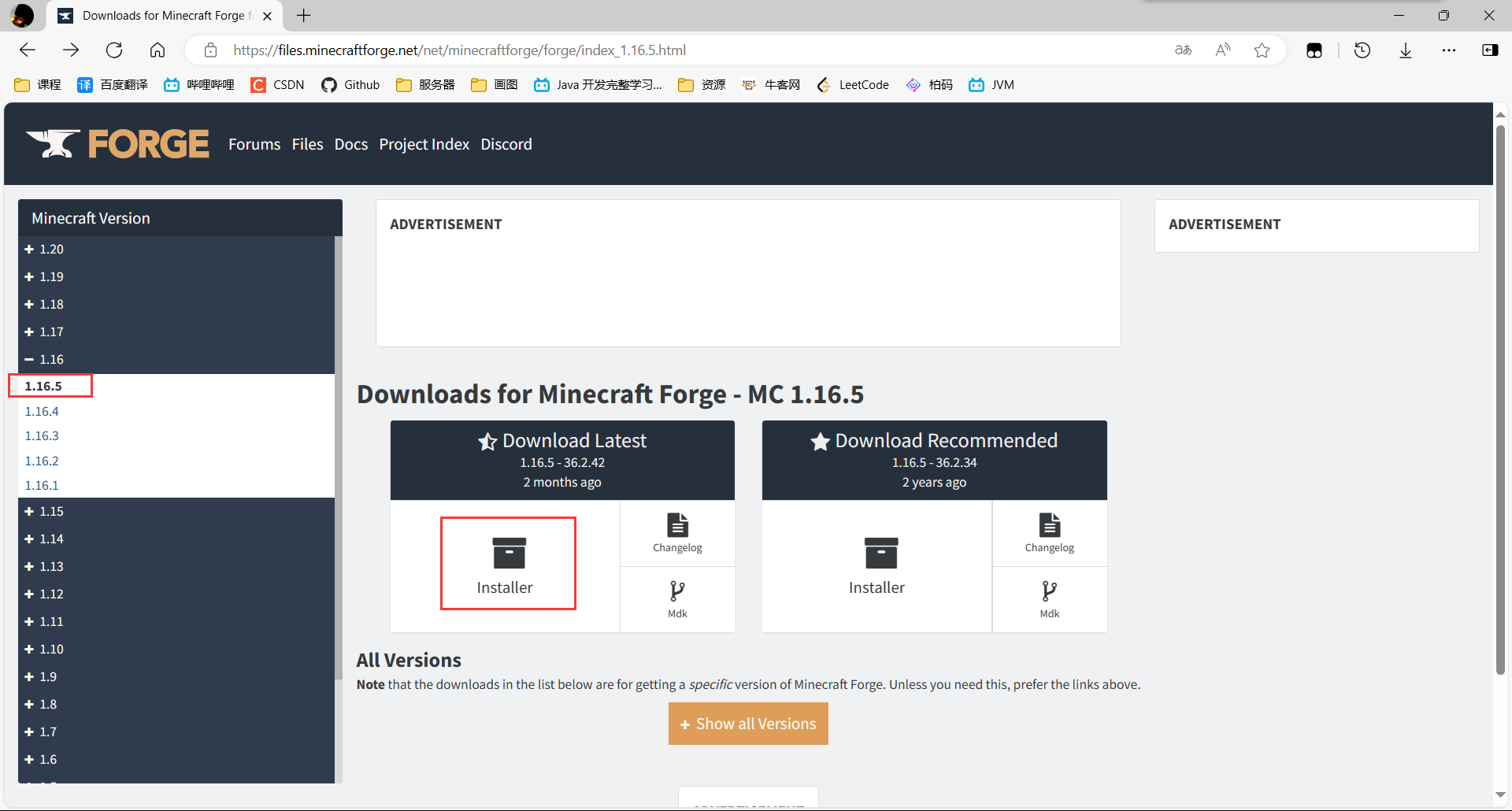Open the Files nav link

coord(307,144)
